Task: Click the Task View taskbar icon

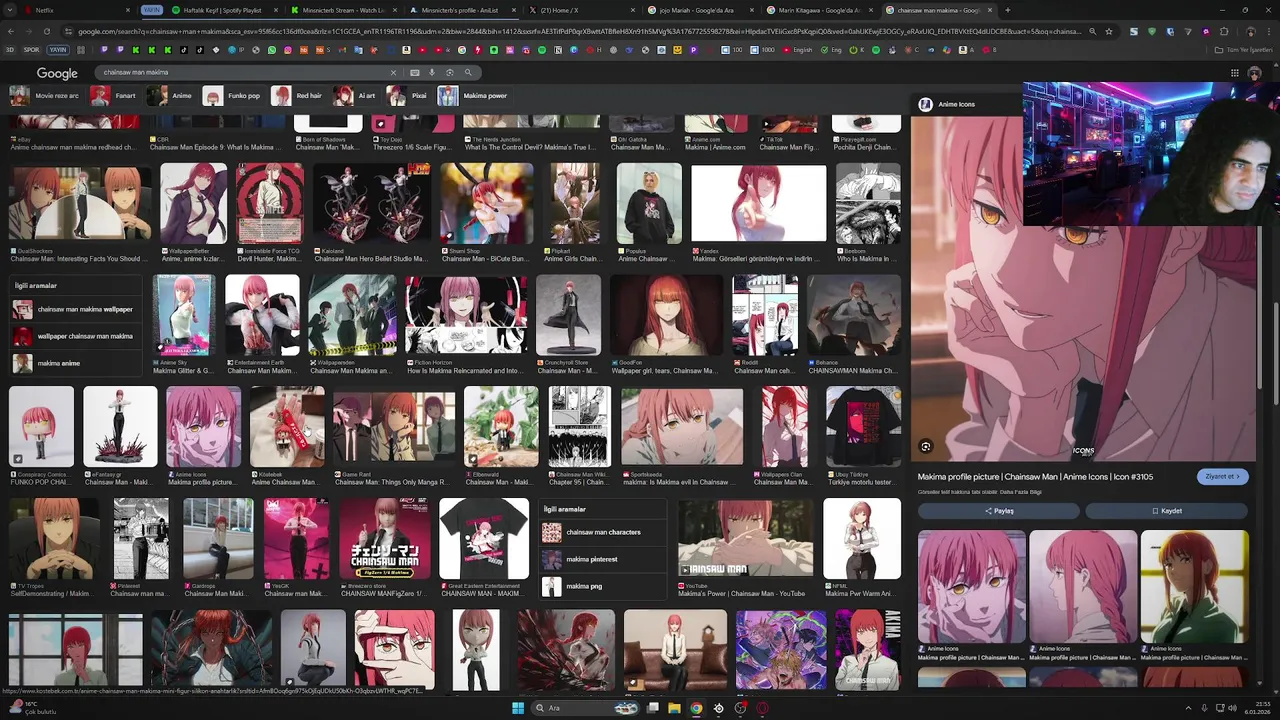Action: pos(652,708)
